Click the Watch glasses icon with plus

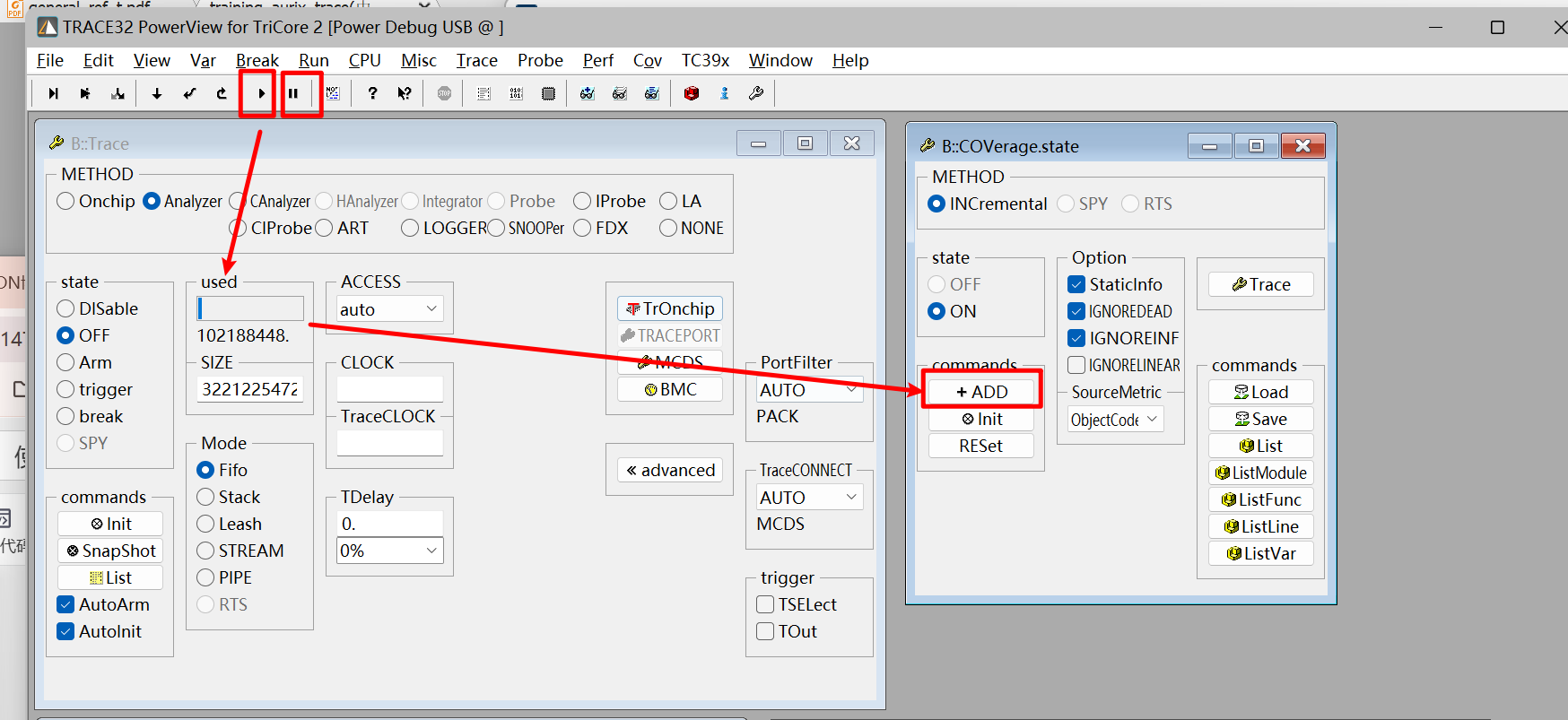[588, 93]
